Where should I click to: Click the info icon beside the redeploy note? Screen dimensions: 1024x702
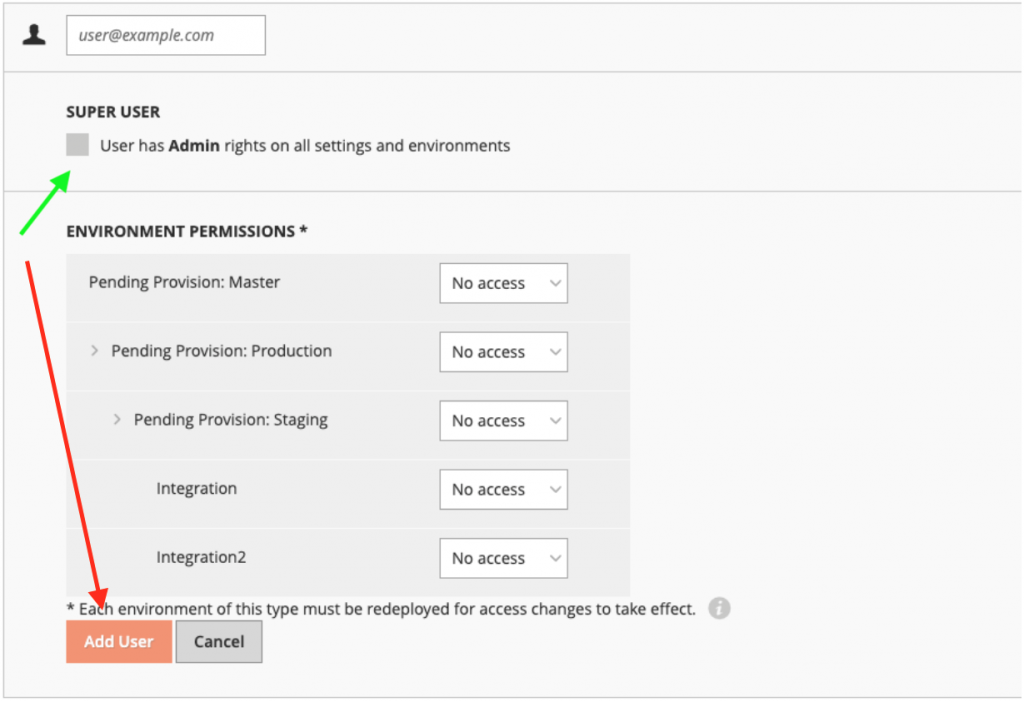click(719, 608)
